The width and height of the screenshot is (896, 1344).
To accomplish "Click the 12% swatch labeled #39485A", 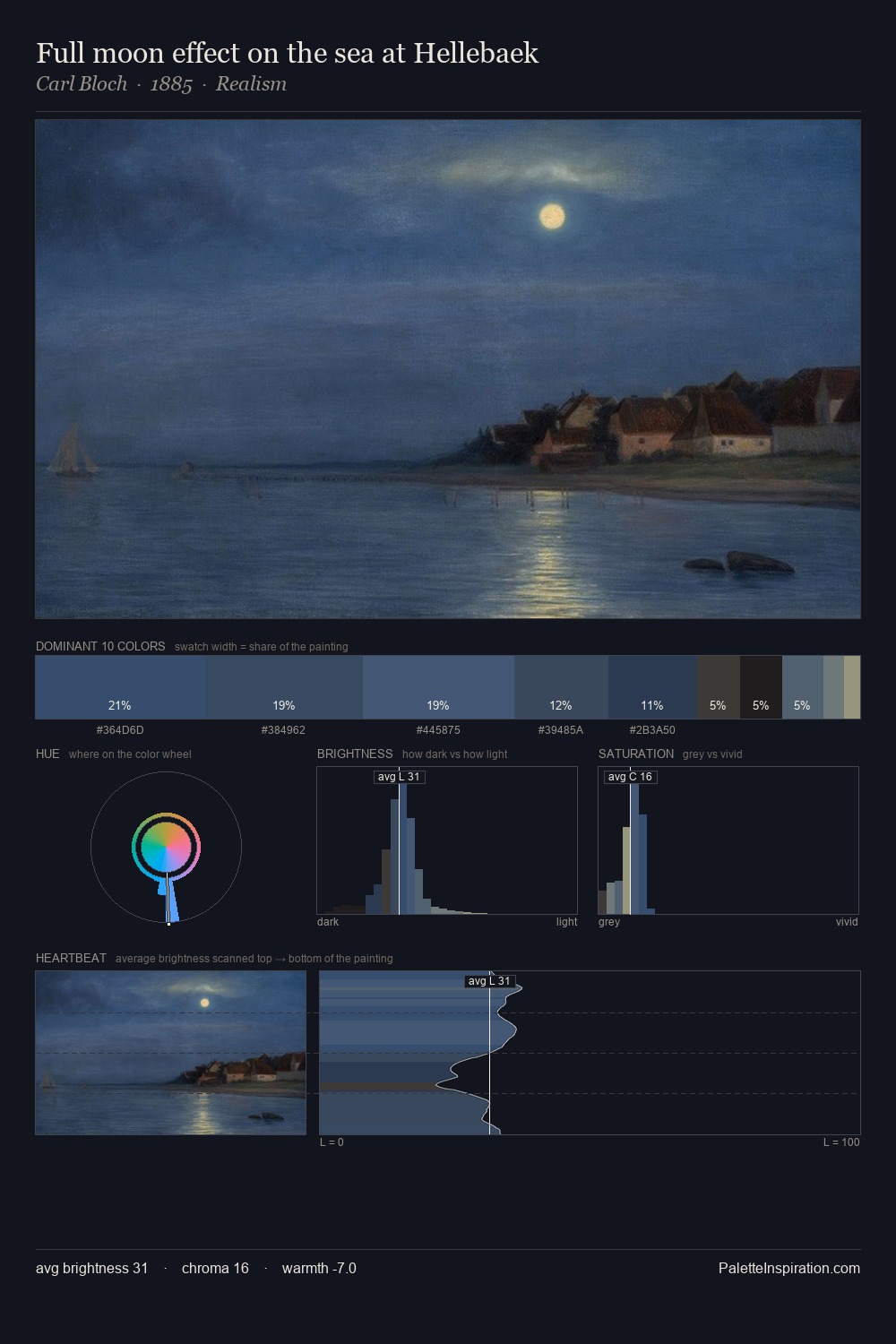I will 561,687.
